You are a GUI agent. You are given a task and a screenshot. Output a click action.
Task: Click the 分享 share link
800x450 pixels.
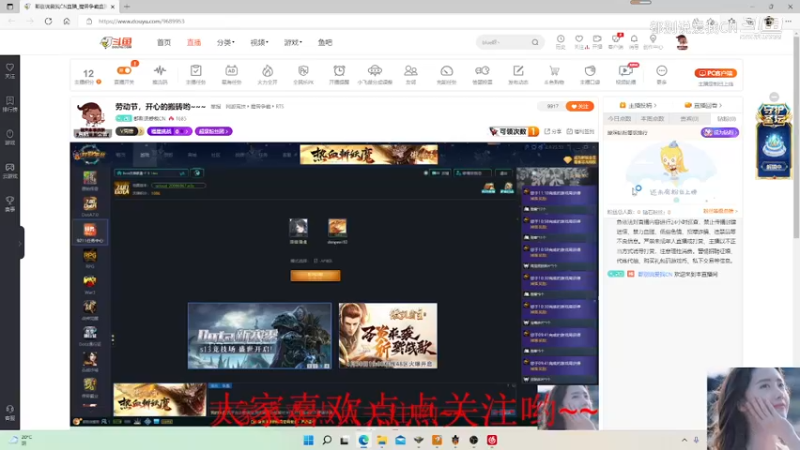(x=552, y=131)
